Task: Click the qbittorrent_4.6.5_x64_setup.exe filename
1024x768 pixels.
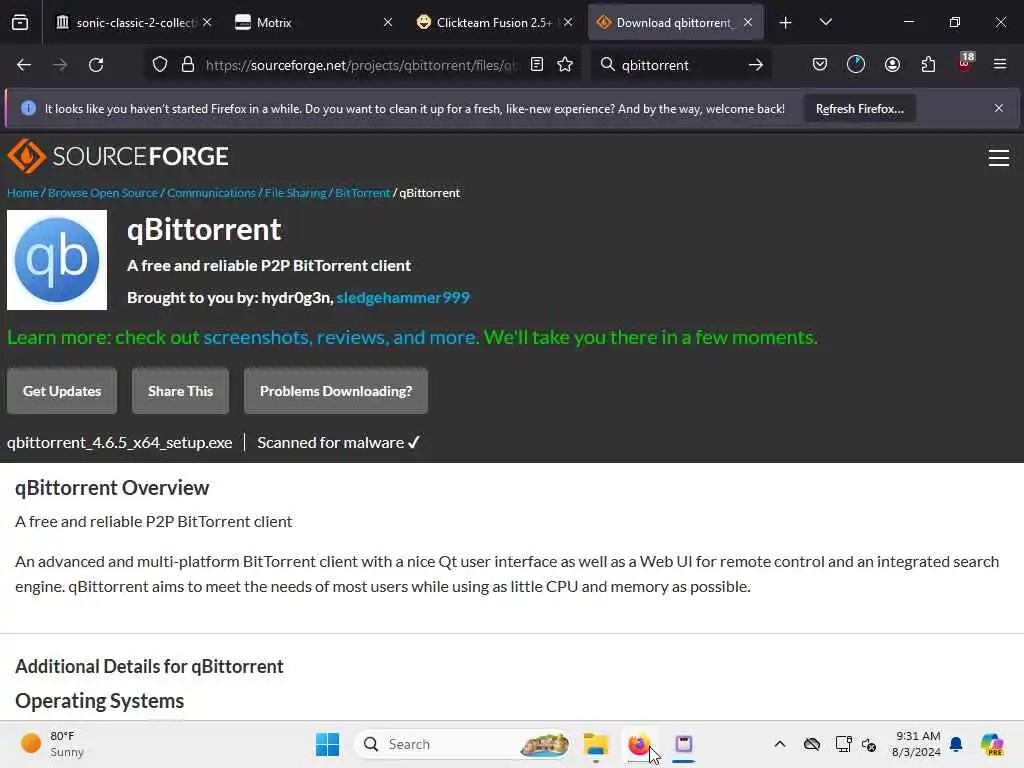Action: (x=120, y=443)
